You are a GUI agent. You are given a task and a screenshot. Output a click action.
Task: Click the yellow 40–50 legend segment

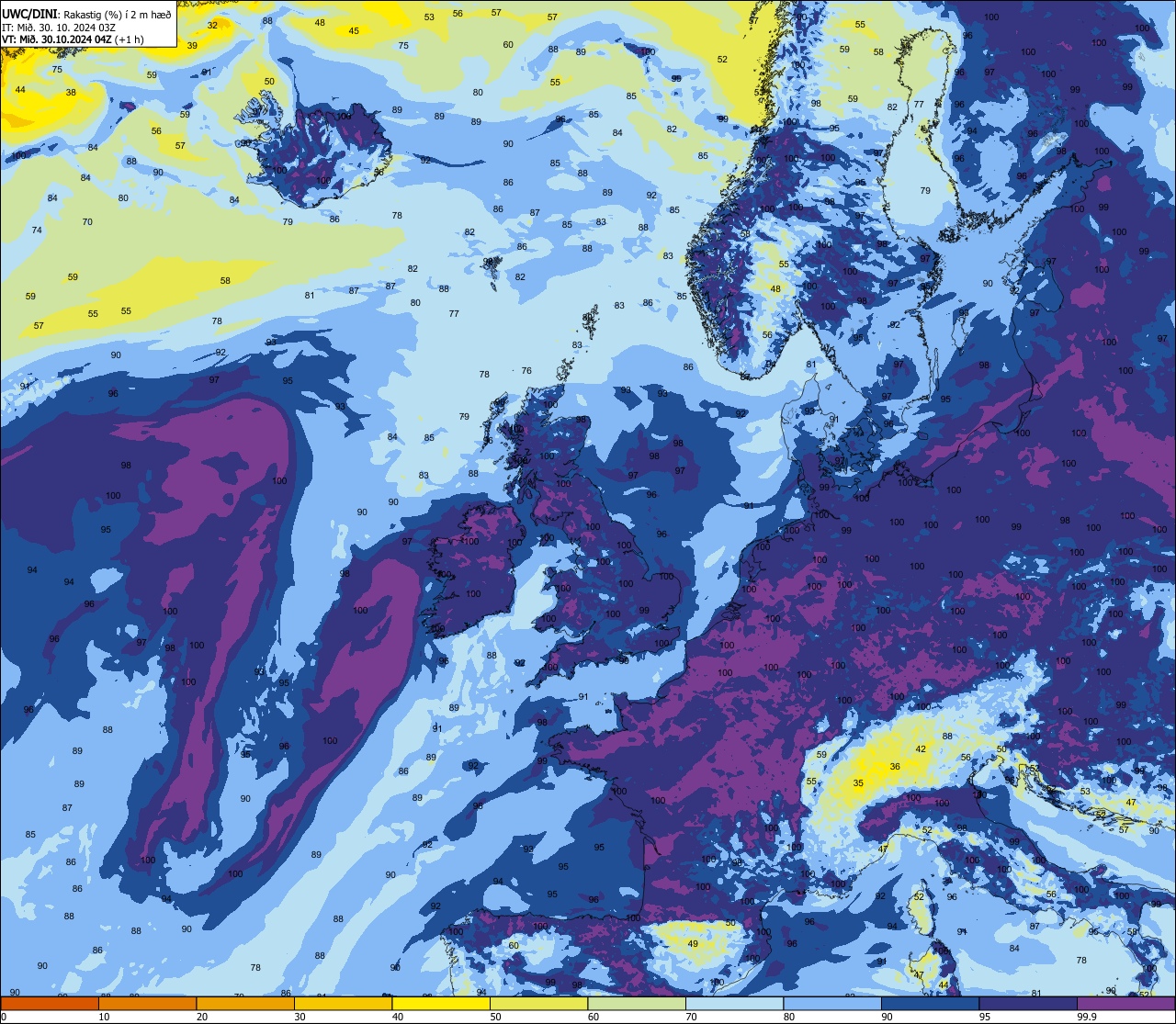coord(441,1004)
